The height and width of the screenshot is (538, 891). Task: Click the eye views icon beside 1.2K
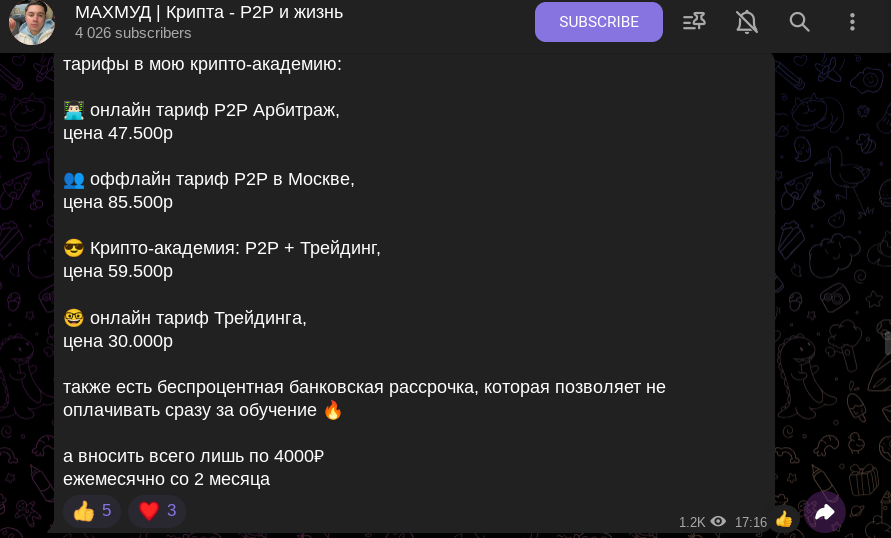pos(718,522)
